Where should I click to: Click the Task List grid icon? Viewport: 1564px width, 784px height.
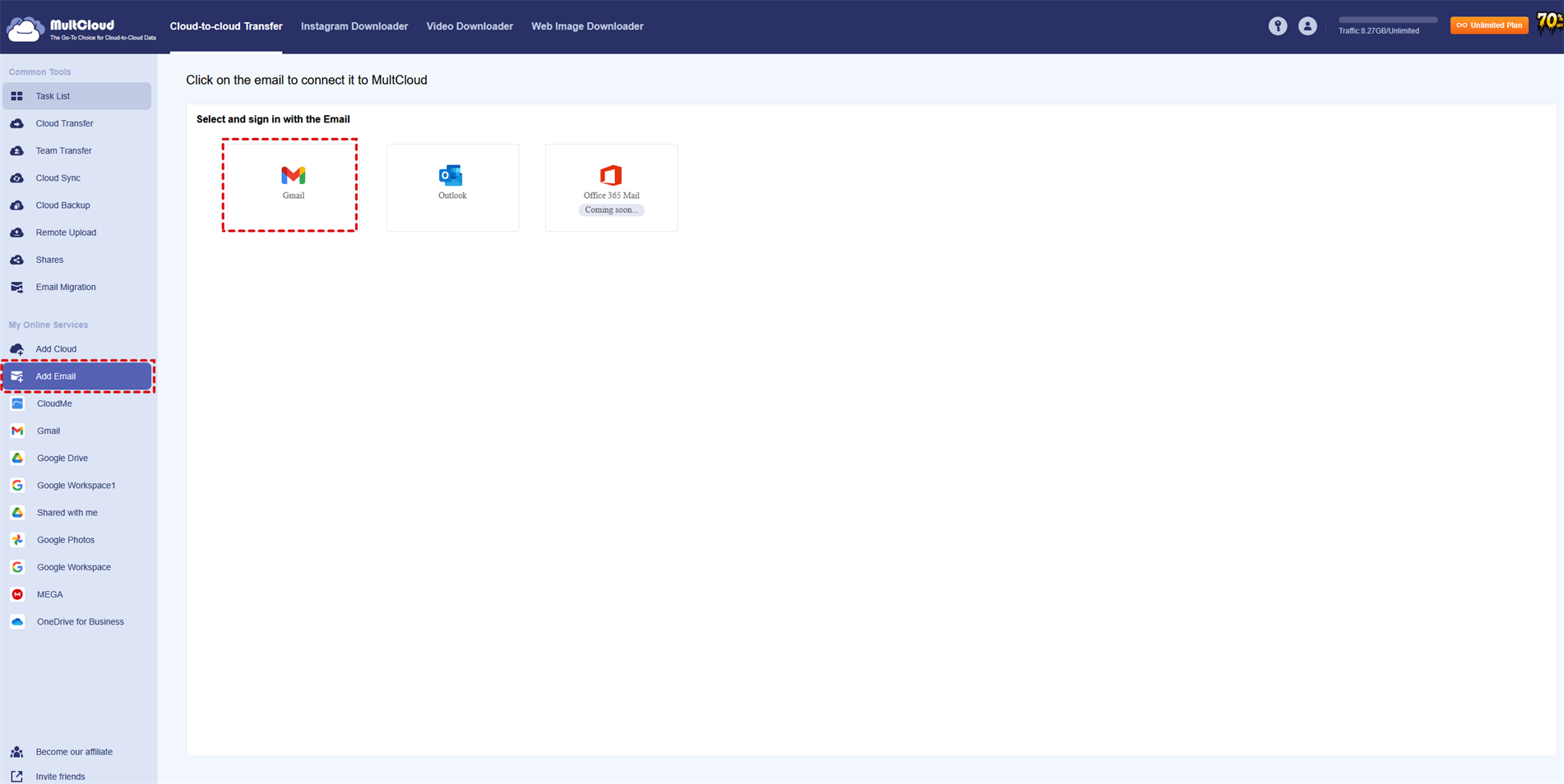(16, 96)
